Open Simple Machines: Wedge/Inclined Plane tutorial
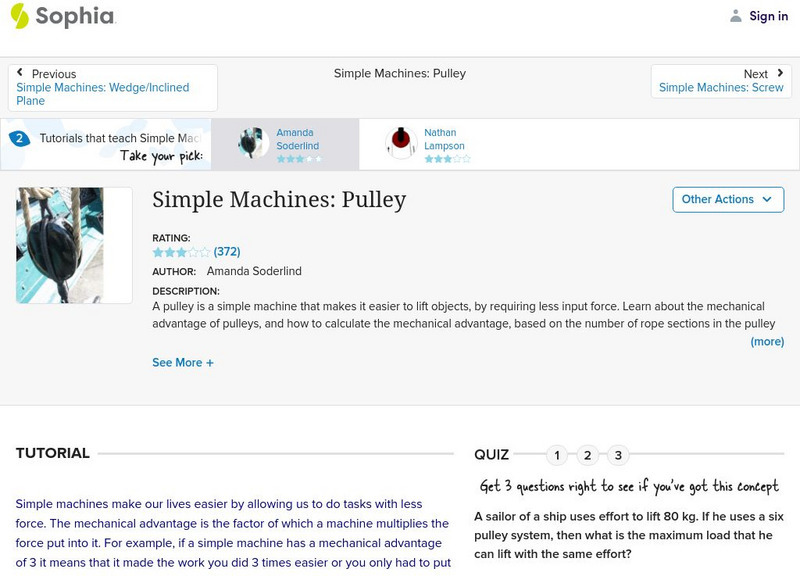 pos(102,94)
